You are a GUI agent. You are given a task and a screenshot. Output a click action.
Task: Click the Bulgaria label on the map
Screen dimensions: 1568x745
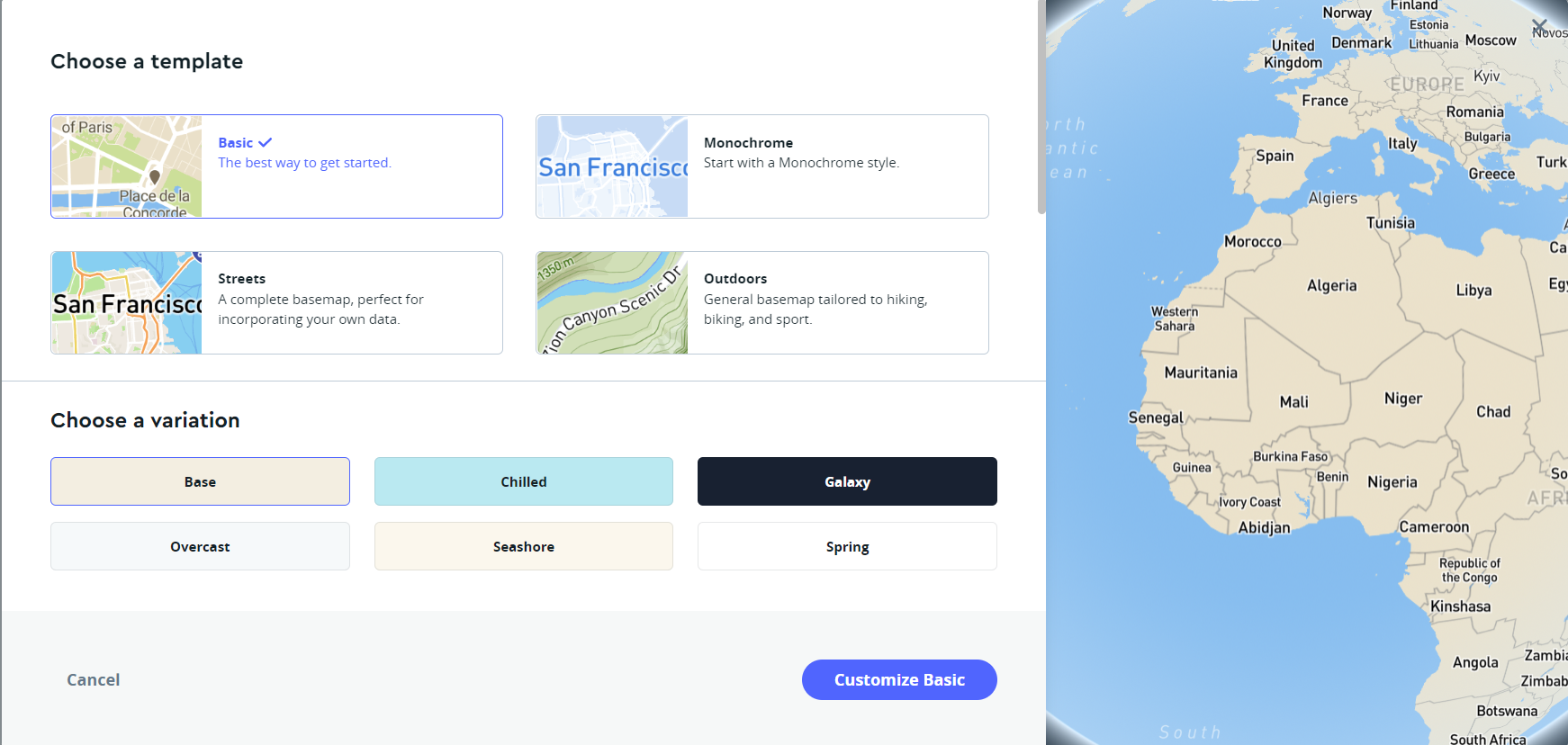(1487, 137)
